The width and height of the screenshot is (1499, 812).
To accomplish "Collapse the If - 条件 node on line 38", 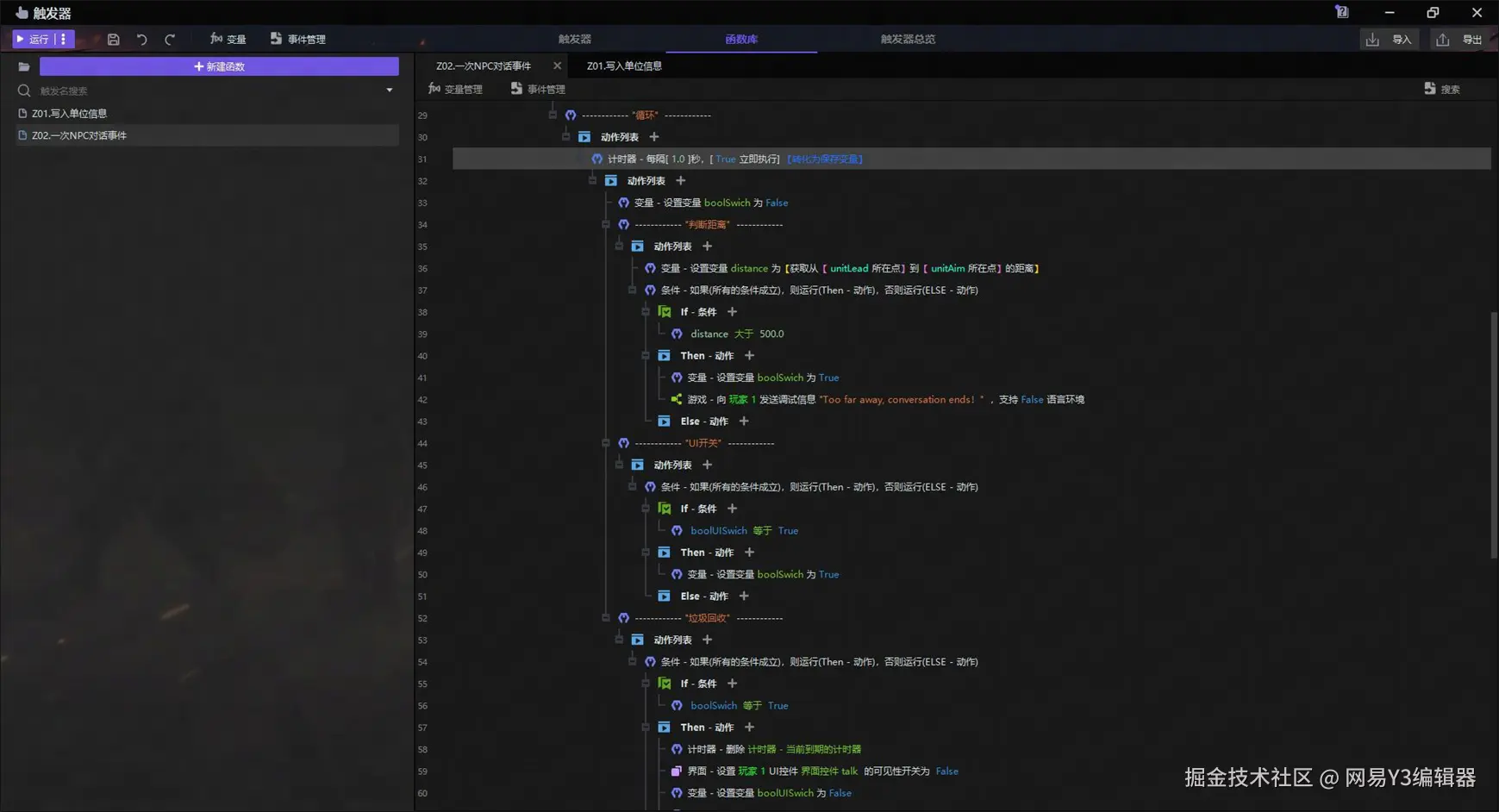I will point(646,312).
